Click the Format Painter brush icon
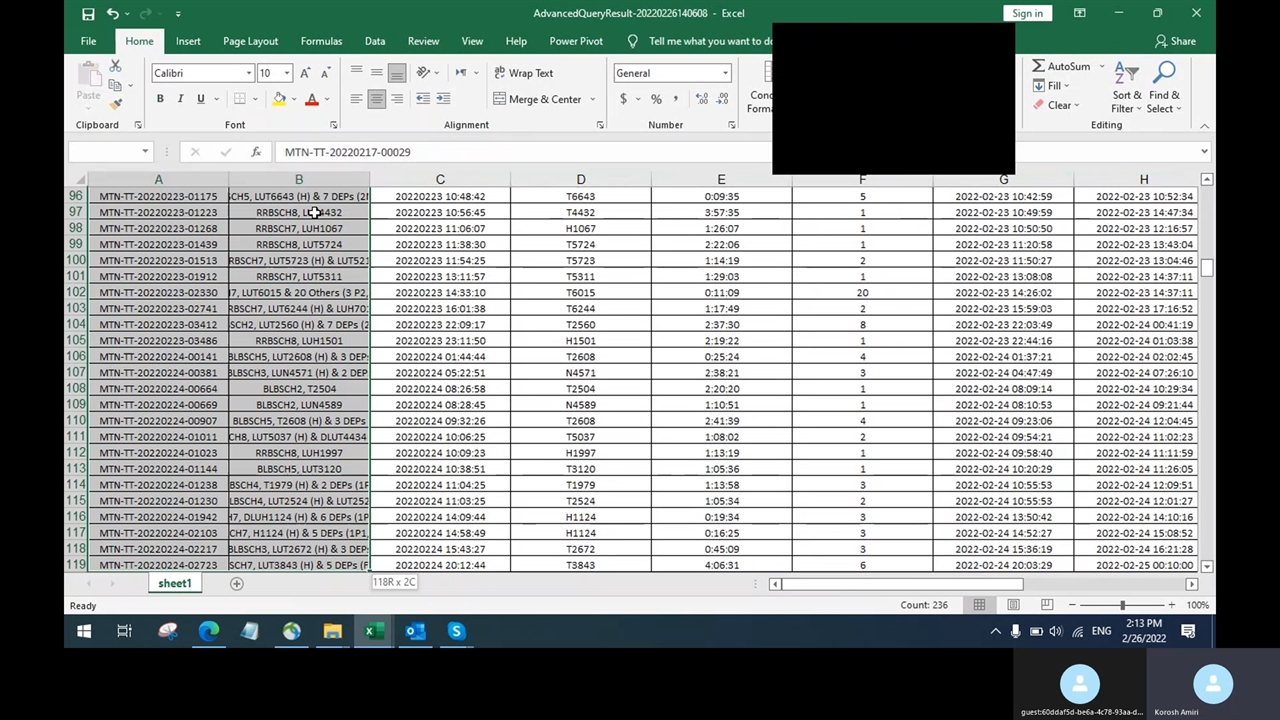 tap(116, 104)
